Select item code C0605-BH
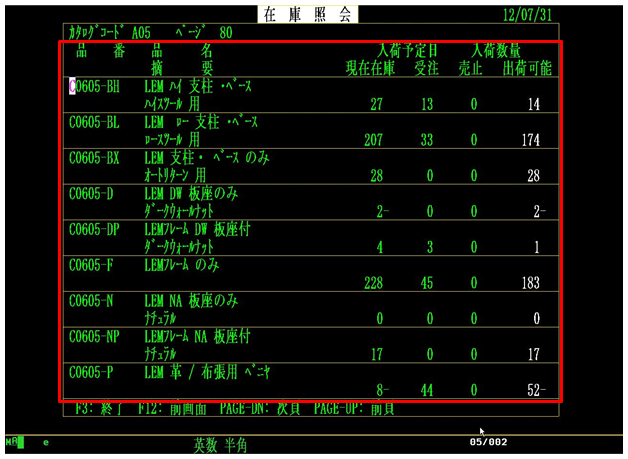The image size is (628, 459). pyautogui.click(x=94, y=87)
